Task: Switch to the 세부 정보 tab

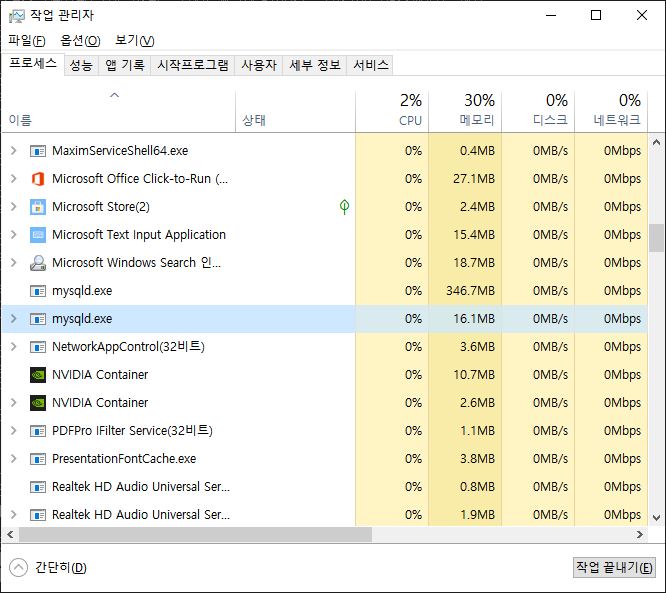Action: 315,65
